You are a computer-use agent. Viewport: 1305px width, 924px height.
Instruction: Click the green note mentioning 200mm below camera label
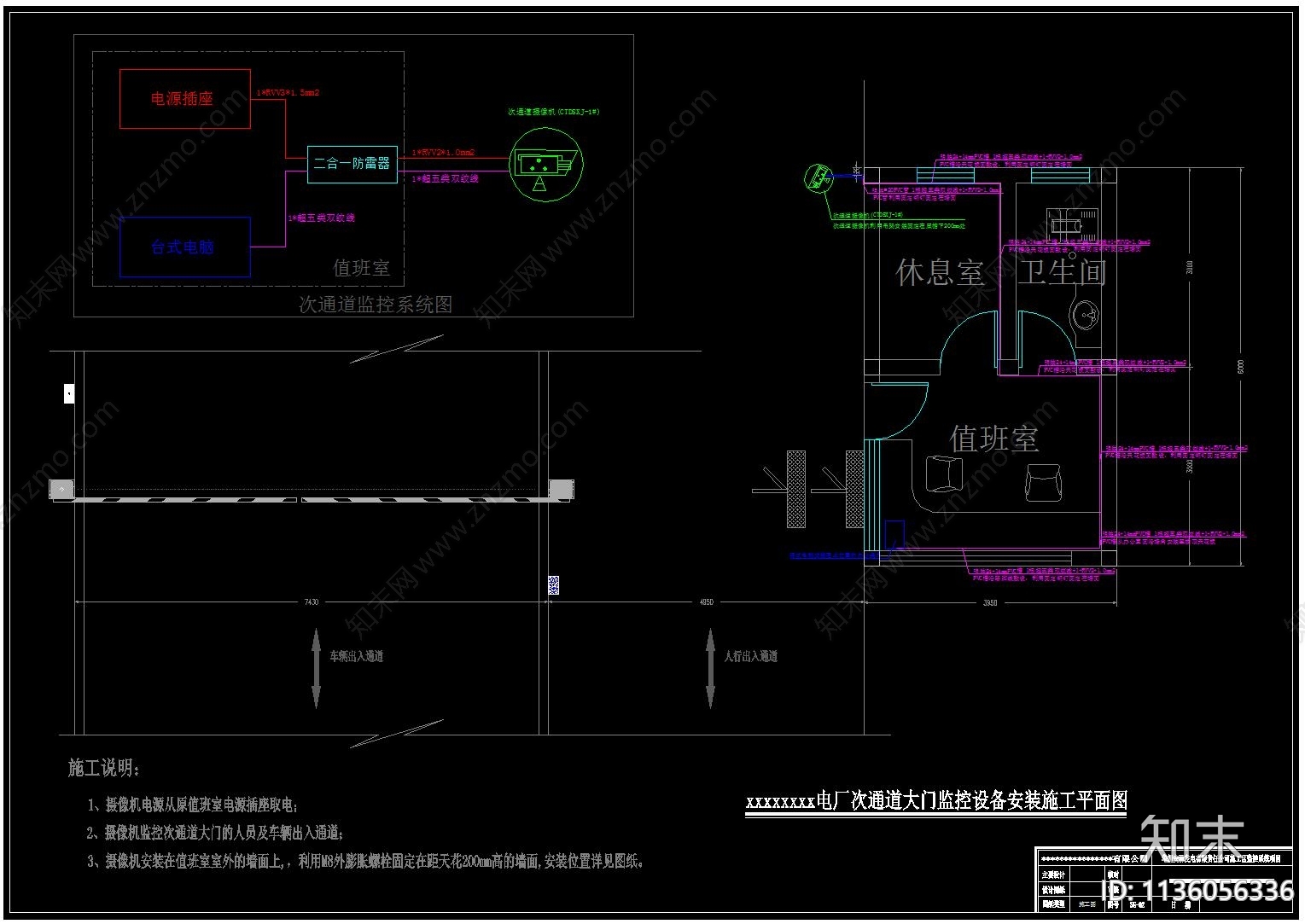(x=900, y=226)
